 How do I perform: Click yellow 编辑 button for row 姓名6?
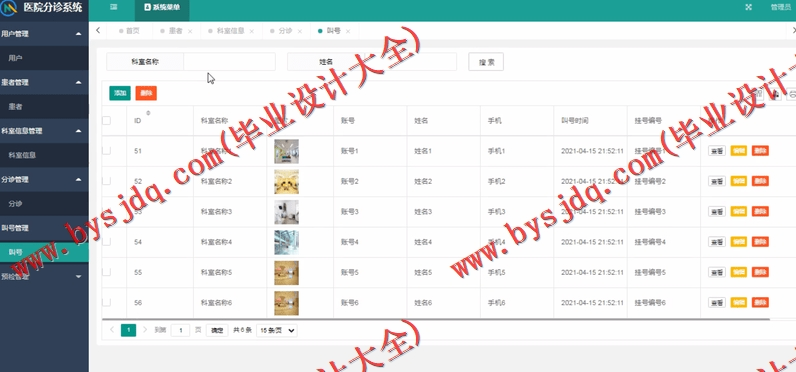point(739,302)
